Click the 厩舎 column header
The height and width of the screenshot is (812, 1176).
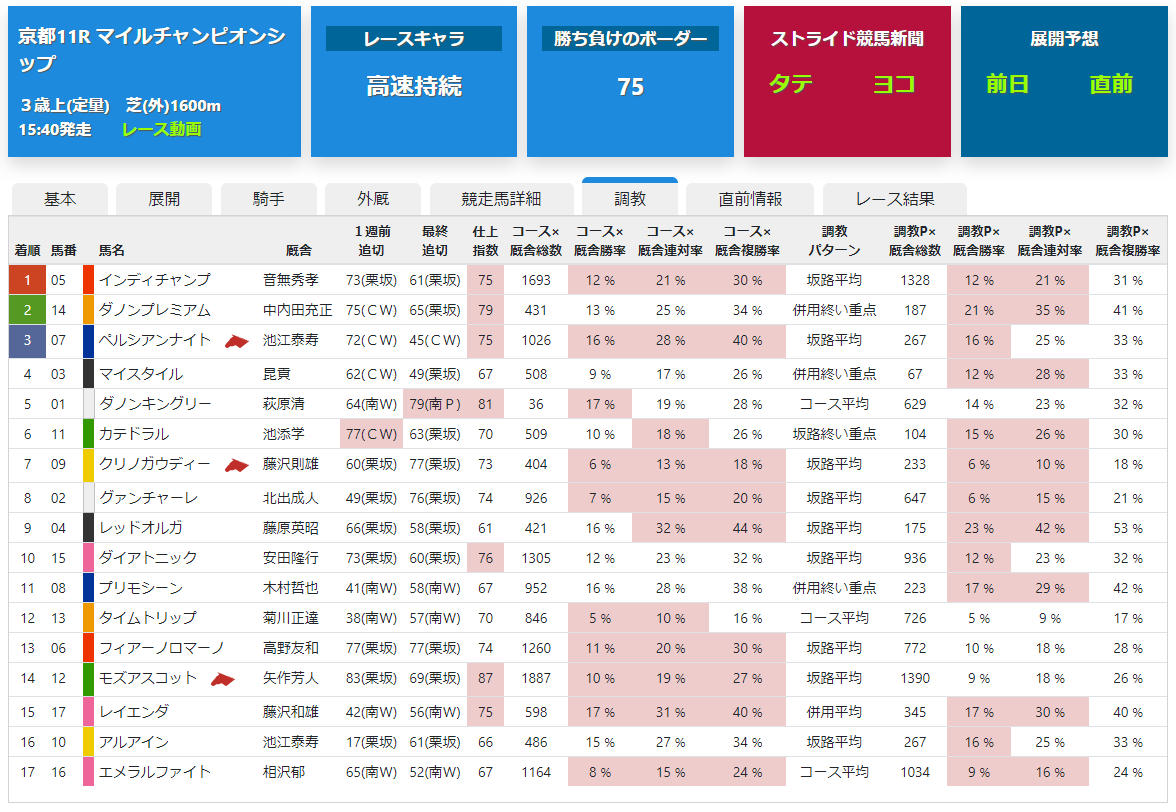coord(298,250)
